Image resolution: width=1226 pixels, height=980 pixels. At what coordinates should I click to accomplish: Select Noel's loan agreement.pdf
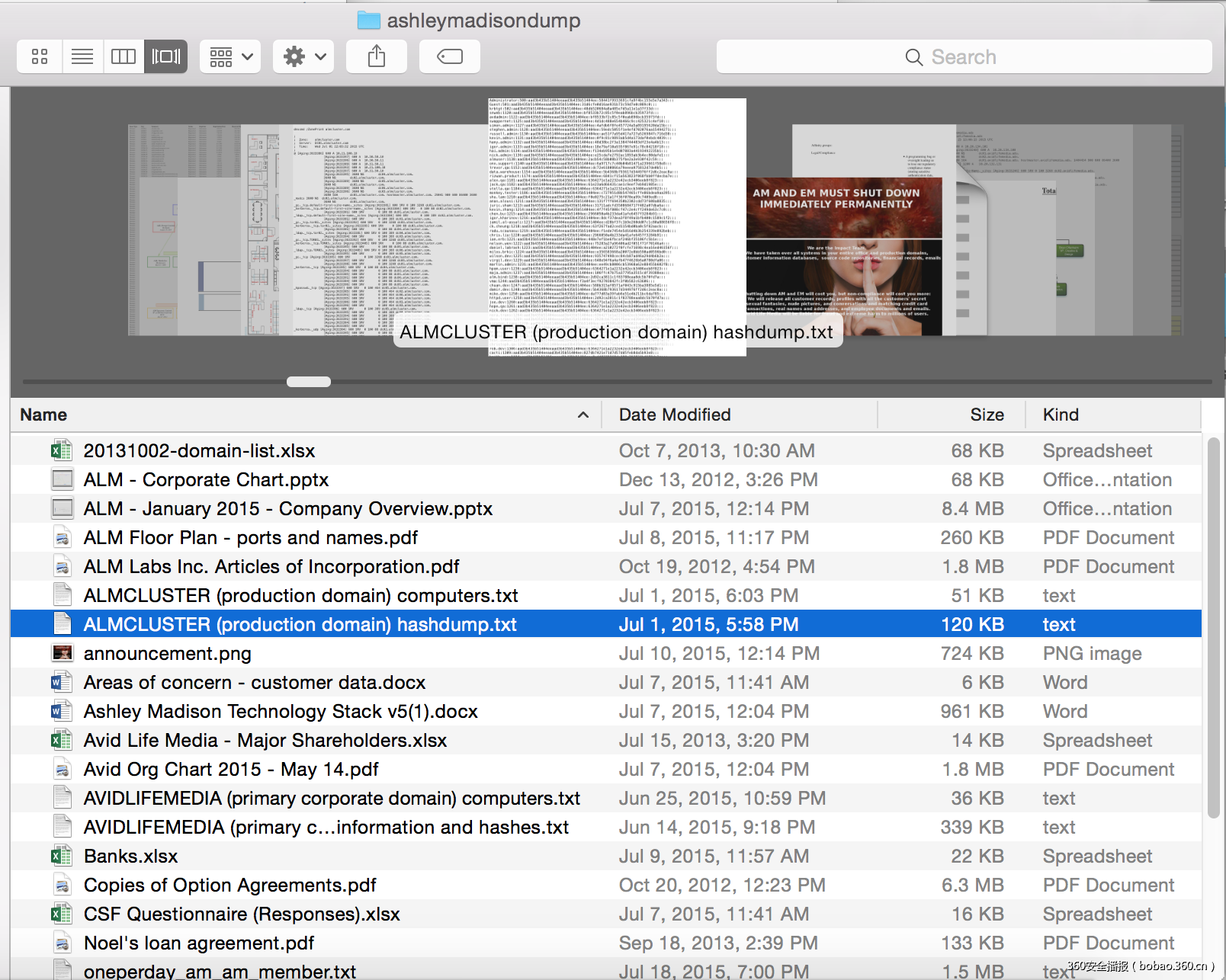pyautogui.click(x=198, y=943)
